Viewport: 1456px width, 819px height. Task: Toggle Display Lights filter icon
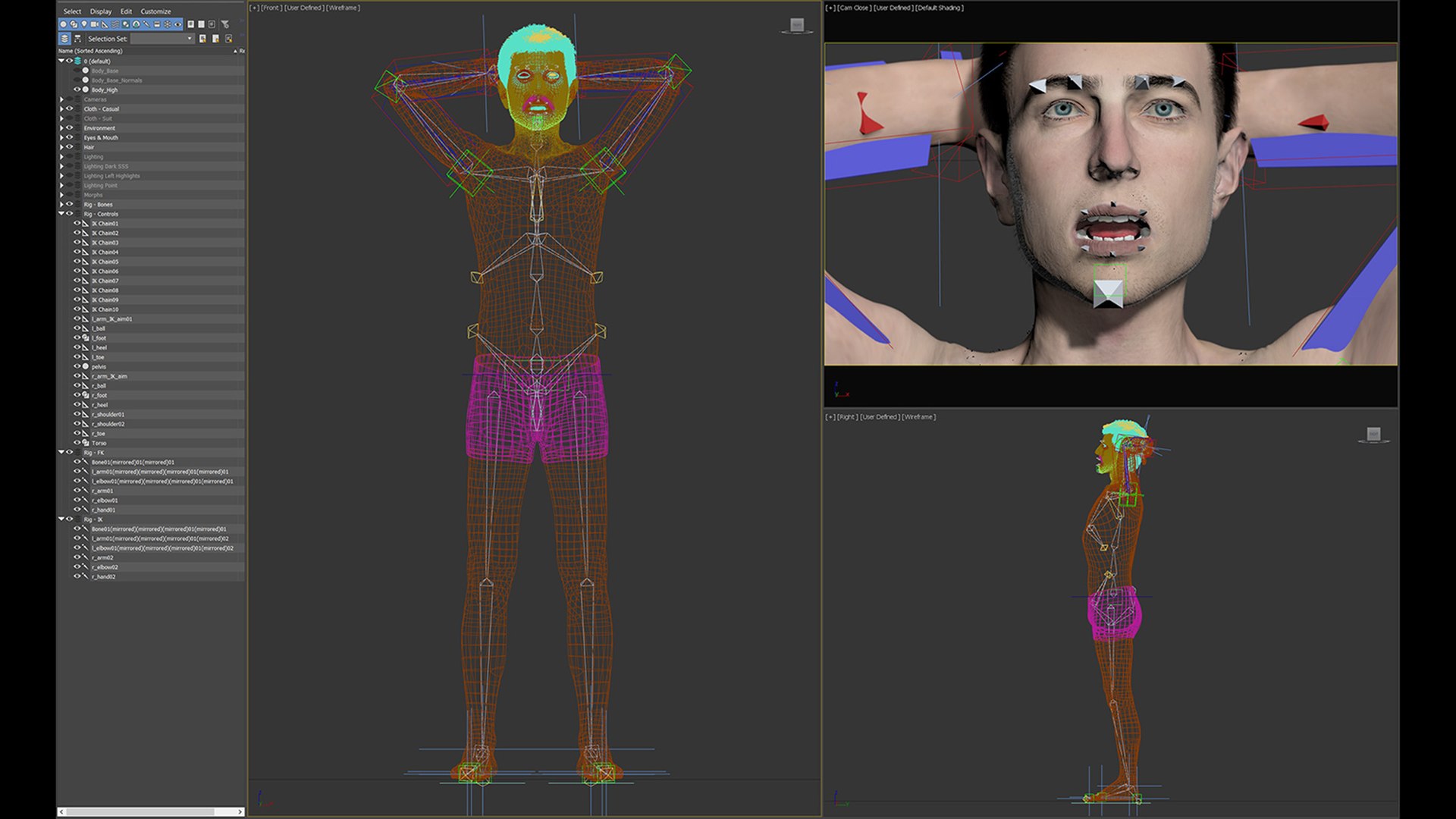click(x=84, y=24)
